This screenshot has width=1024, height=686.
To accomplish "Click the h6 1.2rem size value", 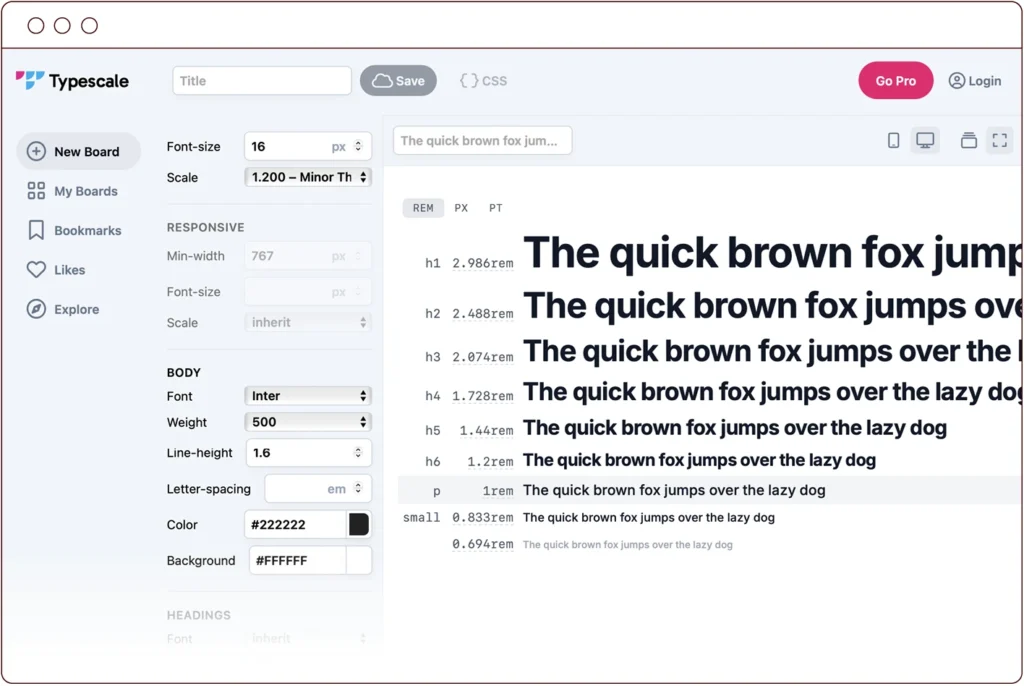I will [x=490, y=462].
